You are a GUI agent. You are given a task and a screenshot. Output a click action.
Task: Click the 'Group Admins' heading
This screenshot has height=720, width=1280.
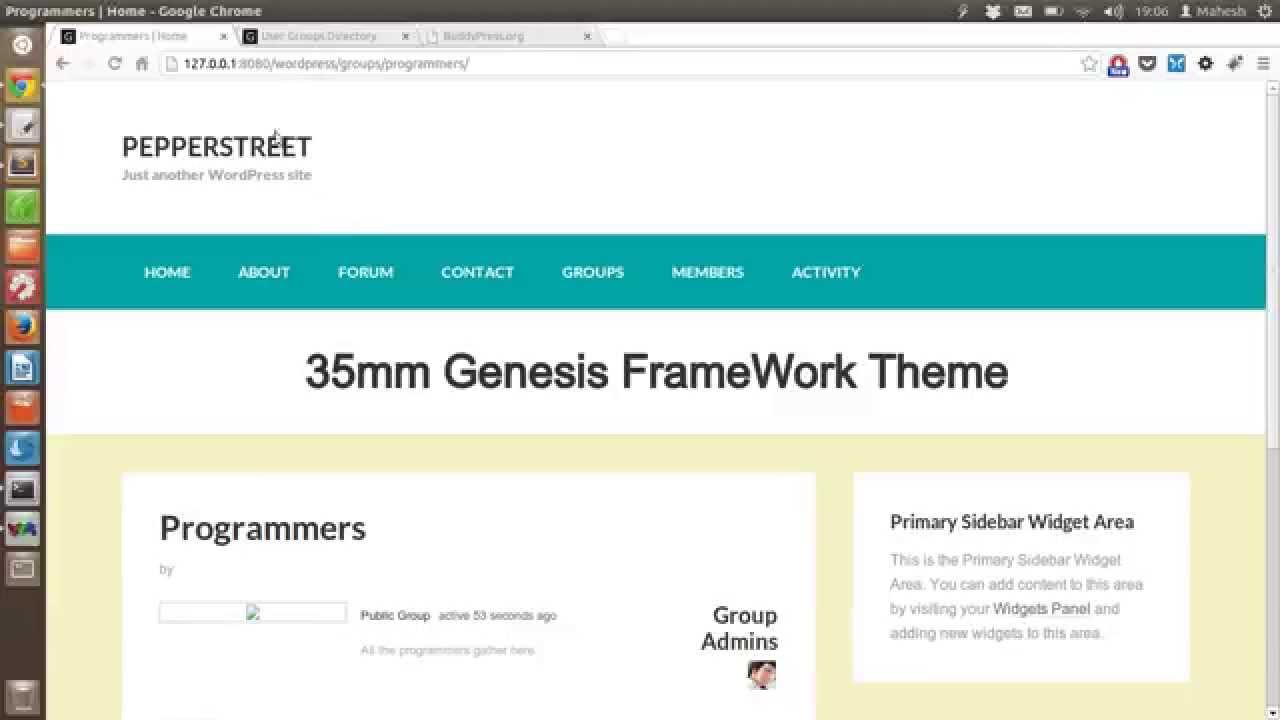coord(739,628)
